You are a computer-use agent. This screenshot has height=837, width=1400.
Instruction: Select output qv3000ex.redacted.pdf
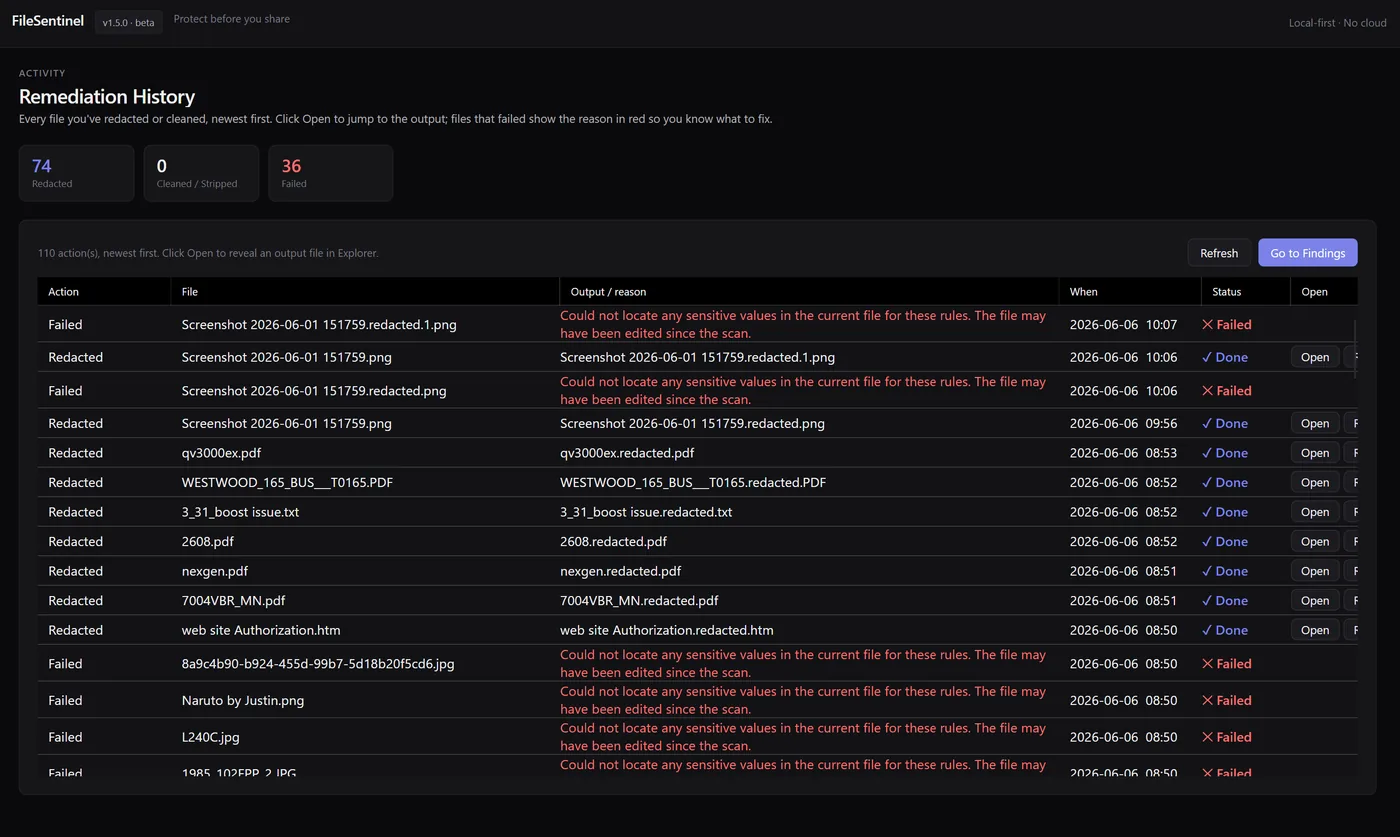[x=627, y=453]
